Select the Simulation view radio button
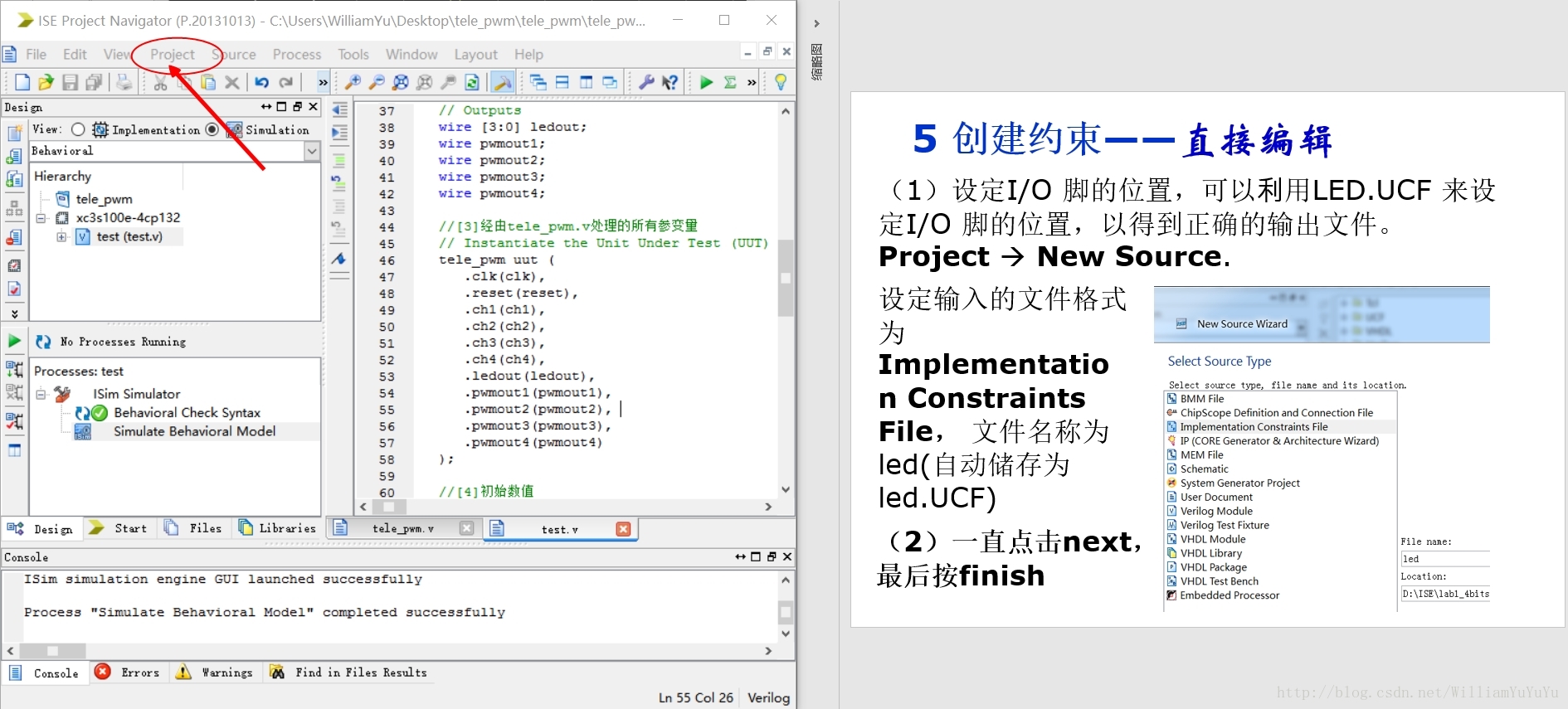This screenshot has height=709, width=1568. pyautogui.click(x=212, y=129)
